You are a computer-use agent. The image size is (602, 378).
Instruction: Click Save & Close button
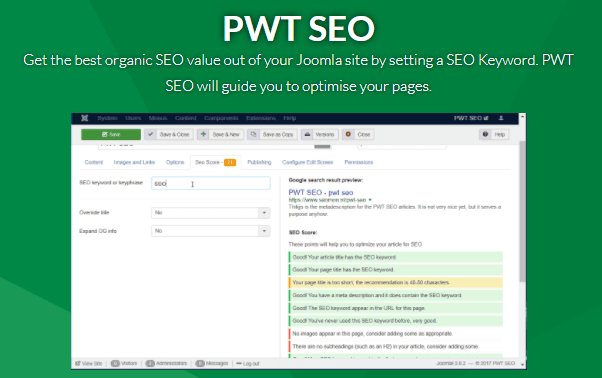point(169,134)
